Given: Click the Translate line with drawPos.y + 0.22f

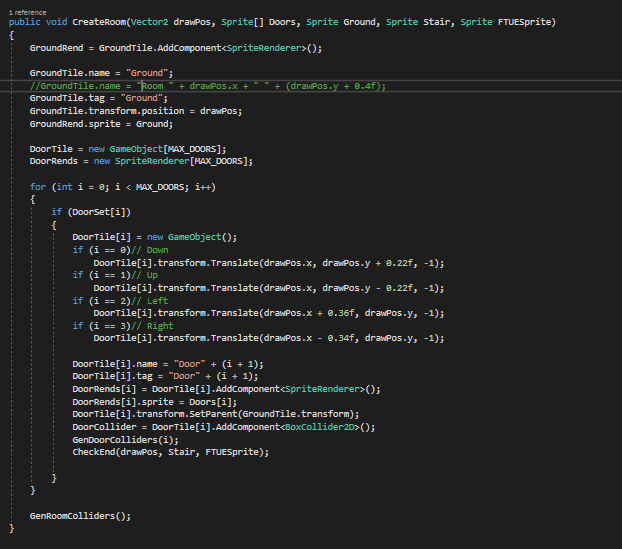Looking at the screenshot, I should pos(269,263).
